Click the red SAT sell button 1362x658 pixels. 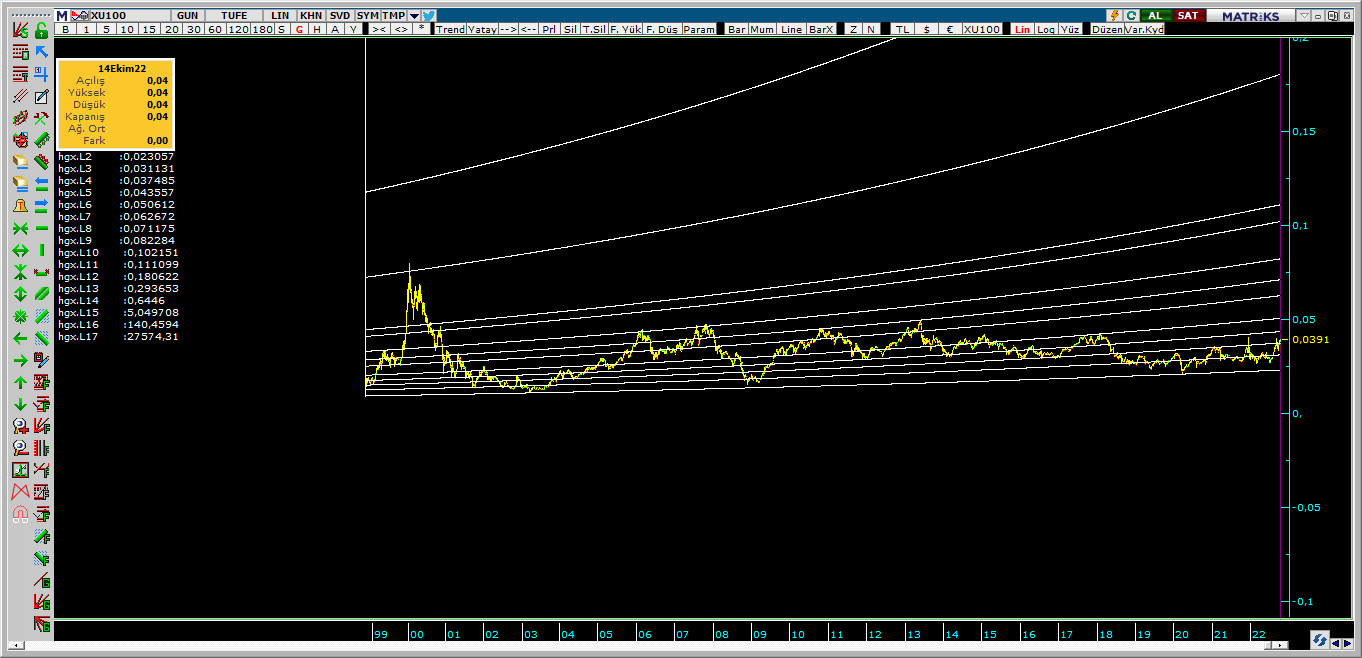pyautogui.click(x=1188, y=16)
